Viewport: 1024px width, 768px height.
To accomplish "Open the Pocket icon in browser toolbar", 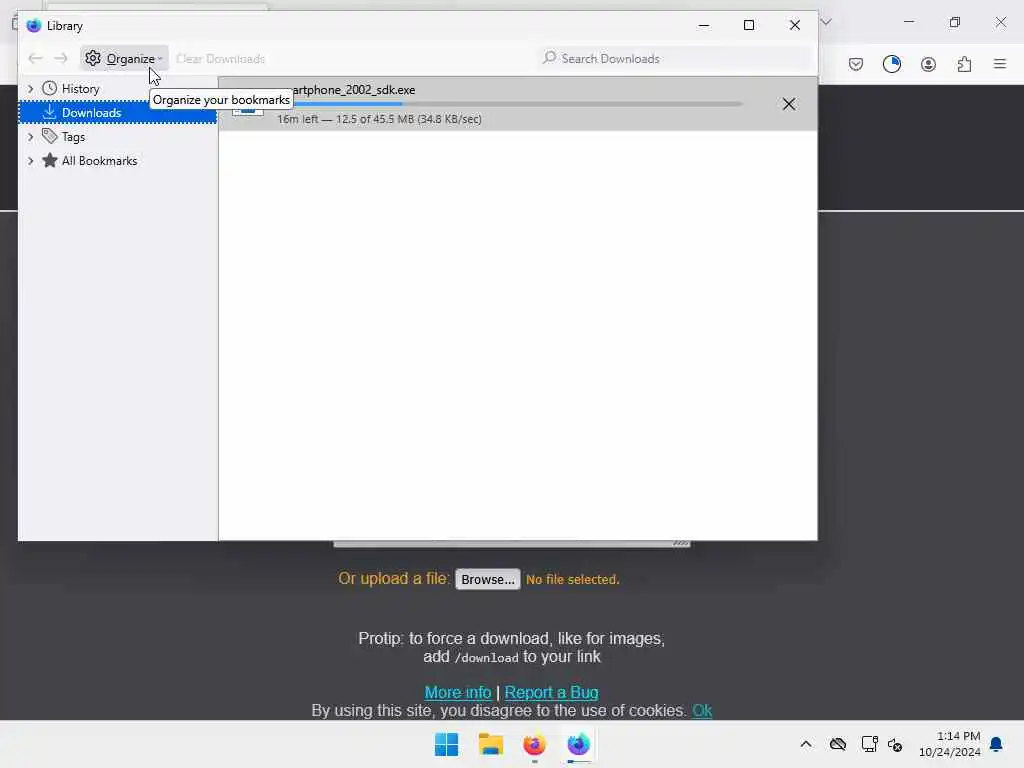I will [x=856, y=64].
